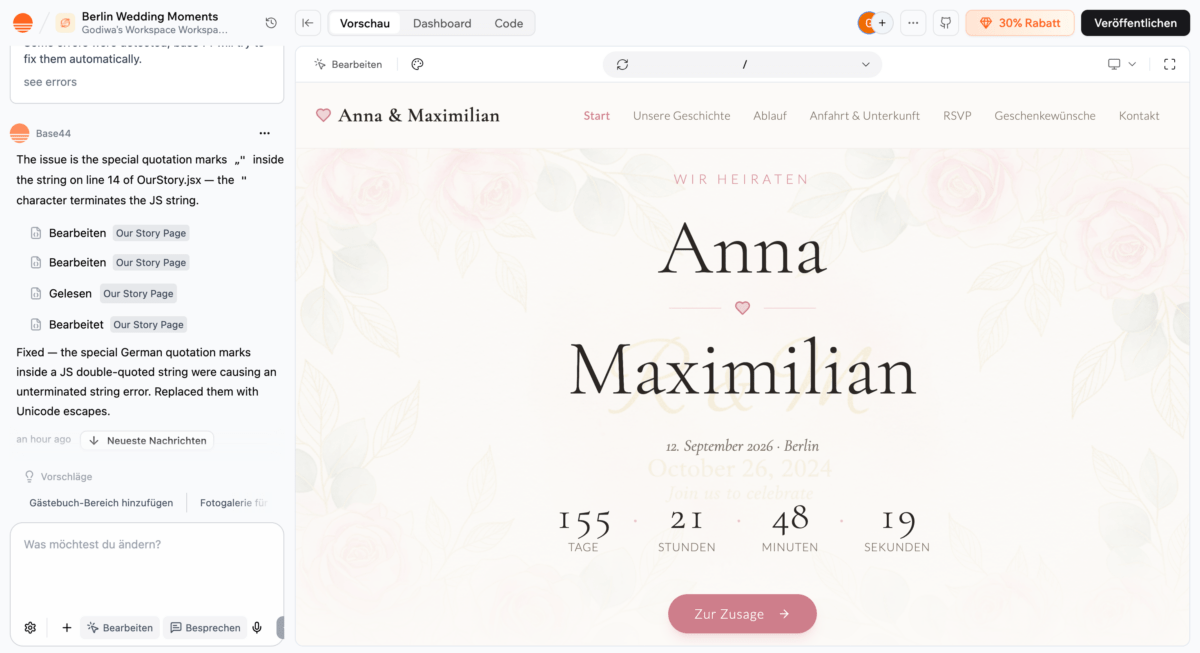Click the Veröffentlichen button

[1135, 23]
